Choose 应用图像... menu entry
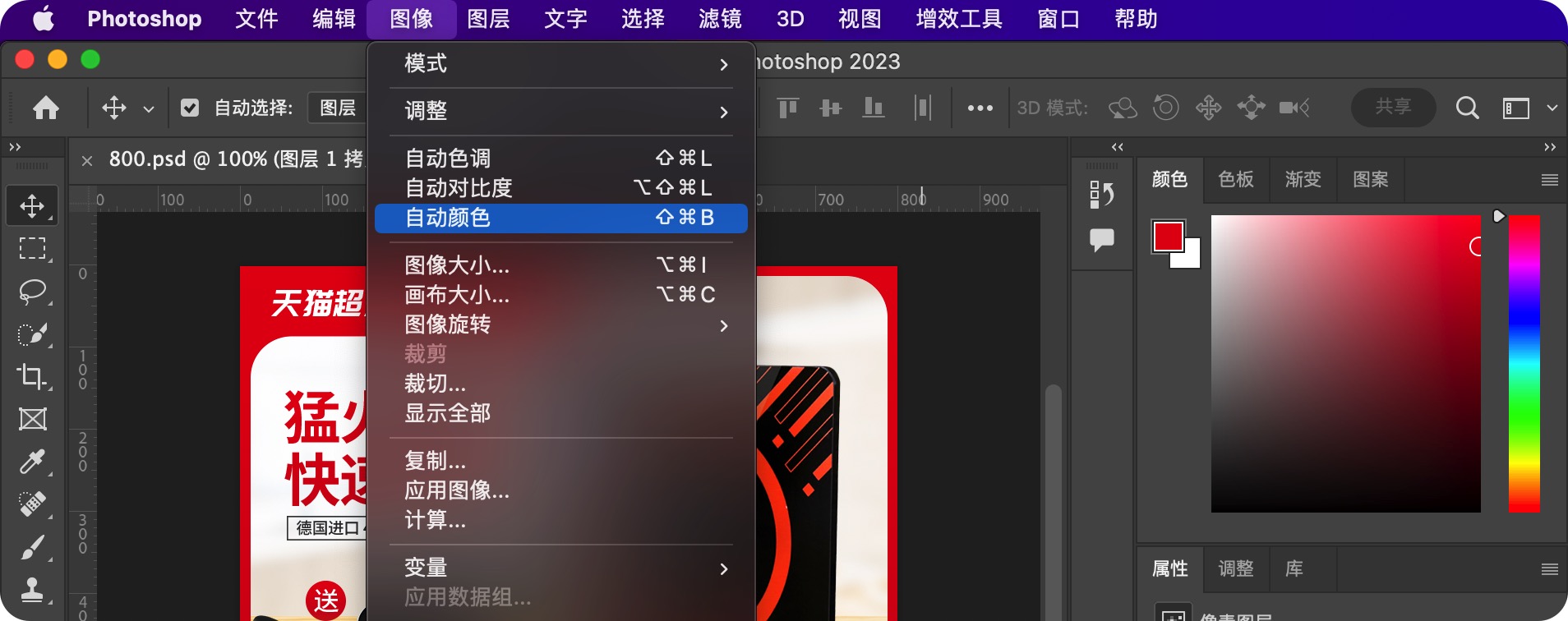Image resolution: width=1568 pixels, height=621 pixels. coord(560,490)
